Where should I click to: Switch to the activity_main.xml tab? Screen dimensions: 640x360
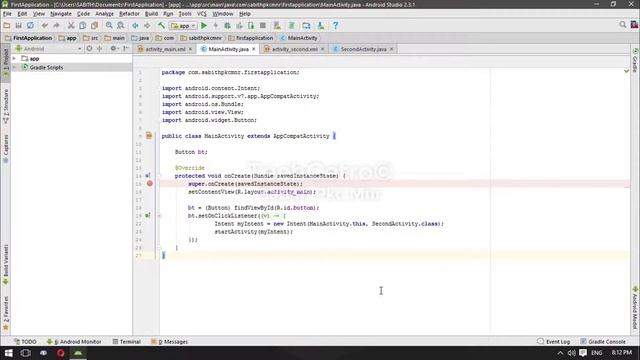click(165, 49)
